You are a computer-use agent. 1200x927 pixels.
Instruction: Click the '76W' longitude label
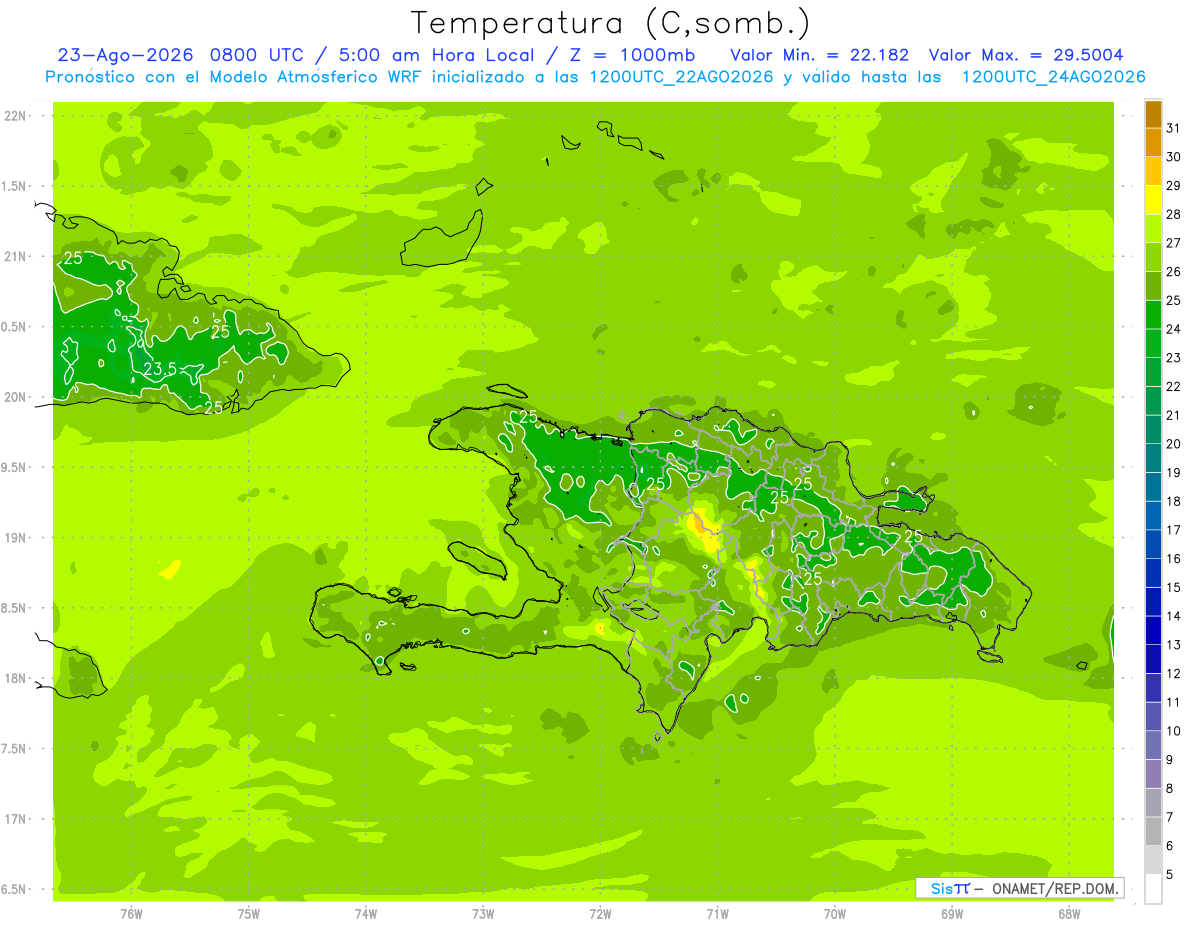click(131, 913)
